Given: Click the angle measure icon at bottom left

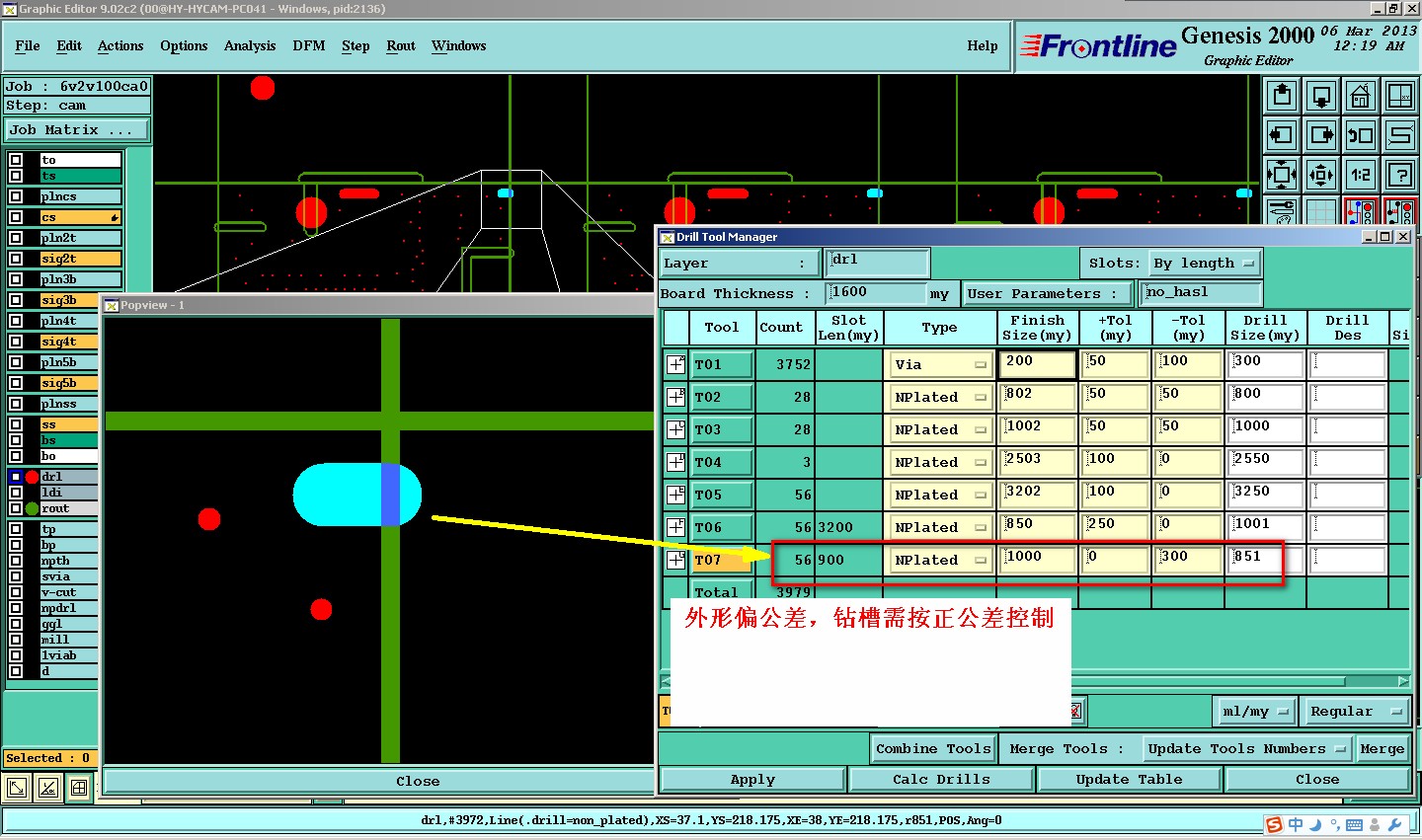Looking at the screenshot, I should pos(48,788).
